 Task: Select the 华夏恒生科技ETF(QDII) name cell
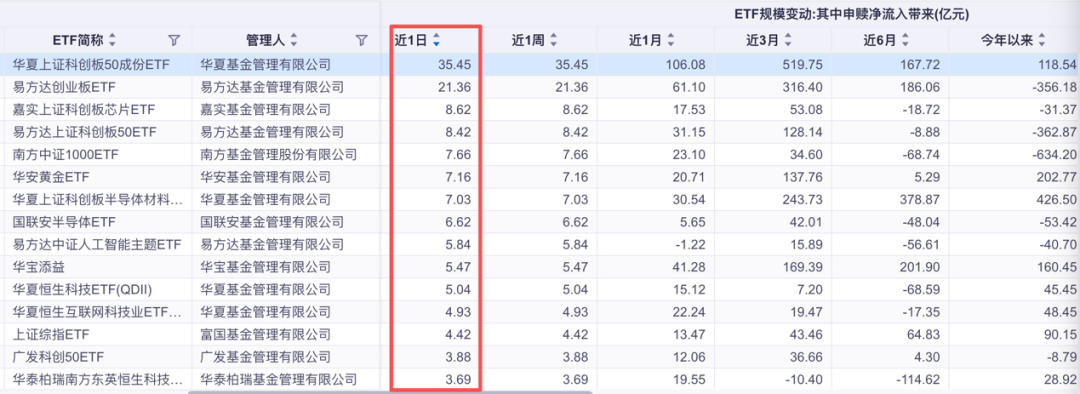[83, 289]
